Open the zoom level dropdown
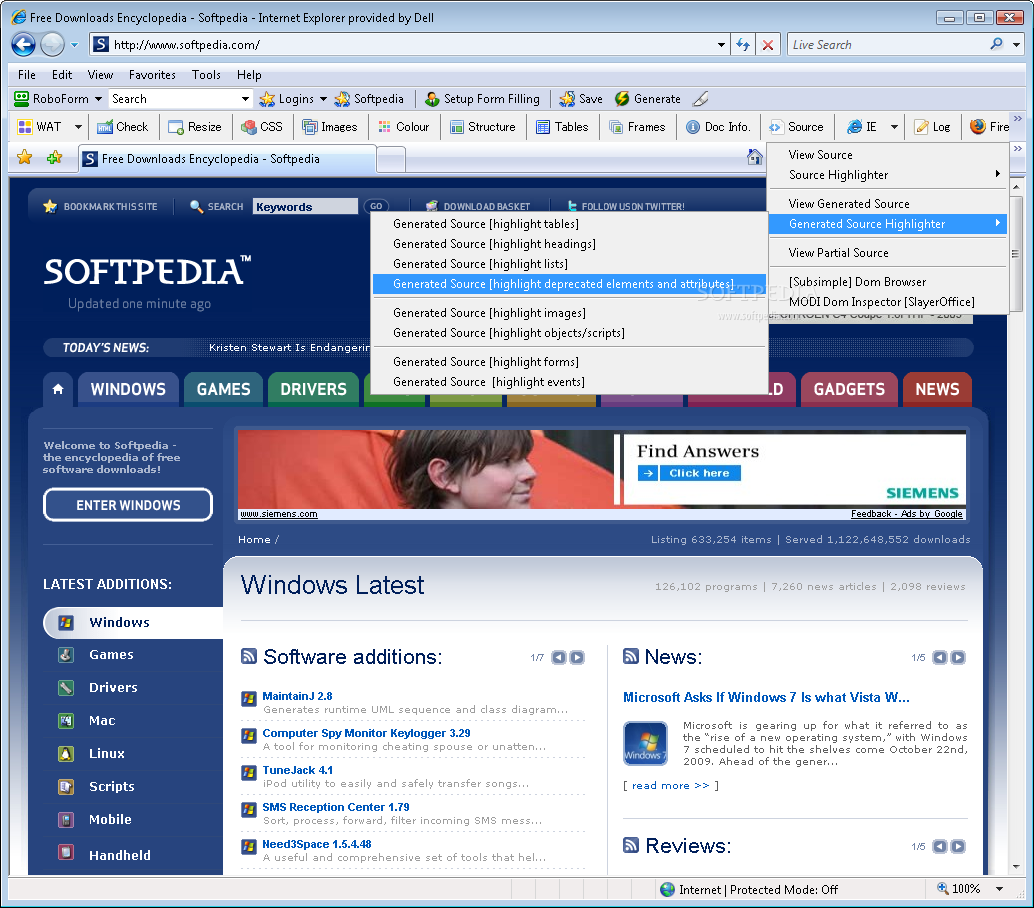 (x=1000, y=889)
